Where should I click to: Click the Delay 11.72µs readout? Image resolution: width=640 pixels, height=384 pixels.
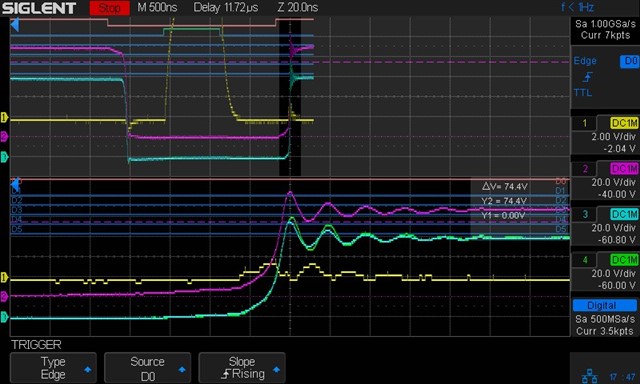(x=226, y=7)
